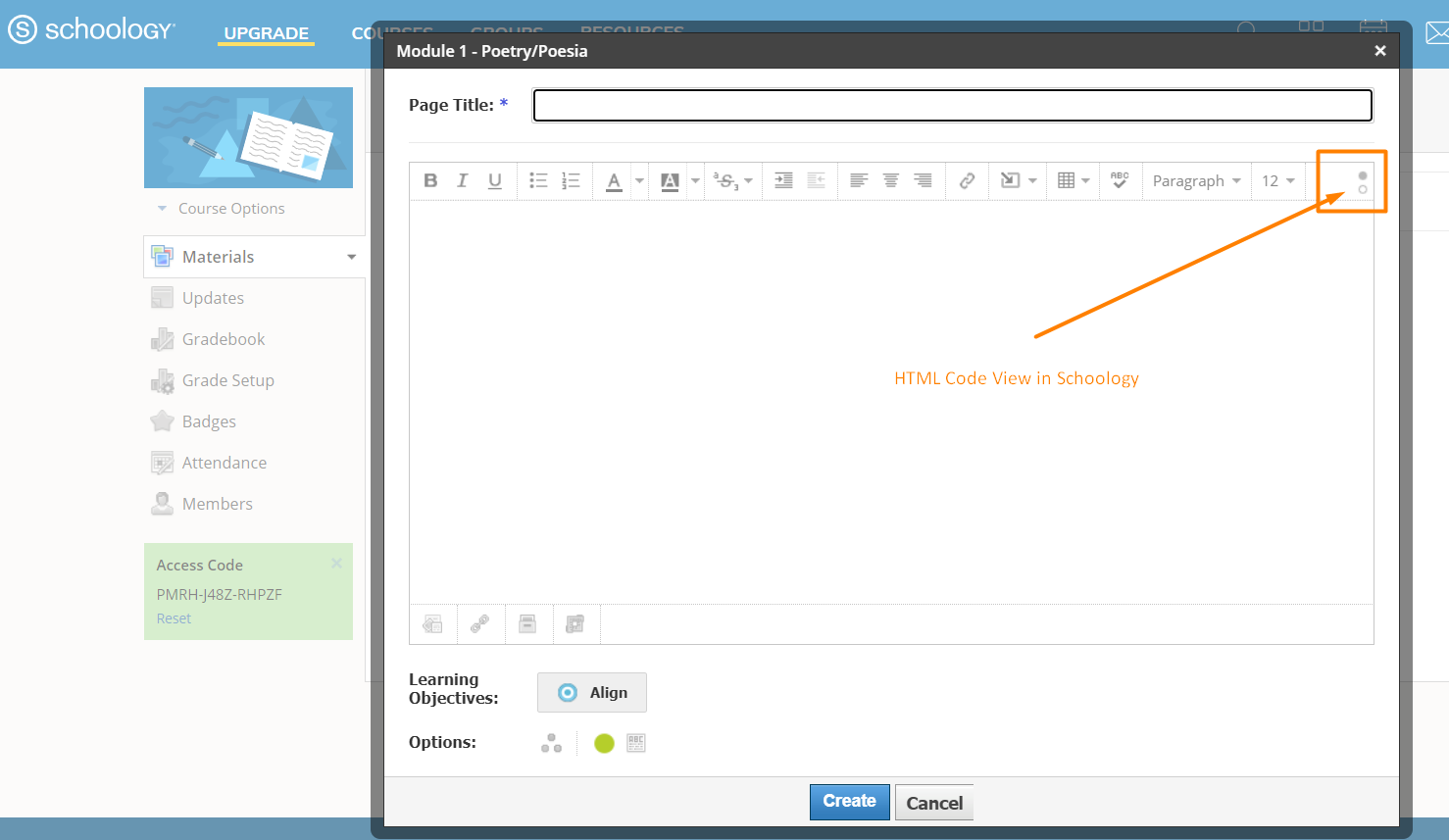
Task: Apply strikethrough formatting
Action: pyautogui.click(x=725, y=180)
